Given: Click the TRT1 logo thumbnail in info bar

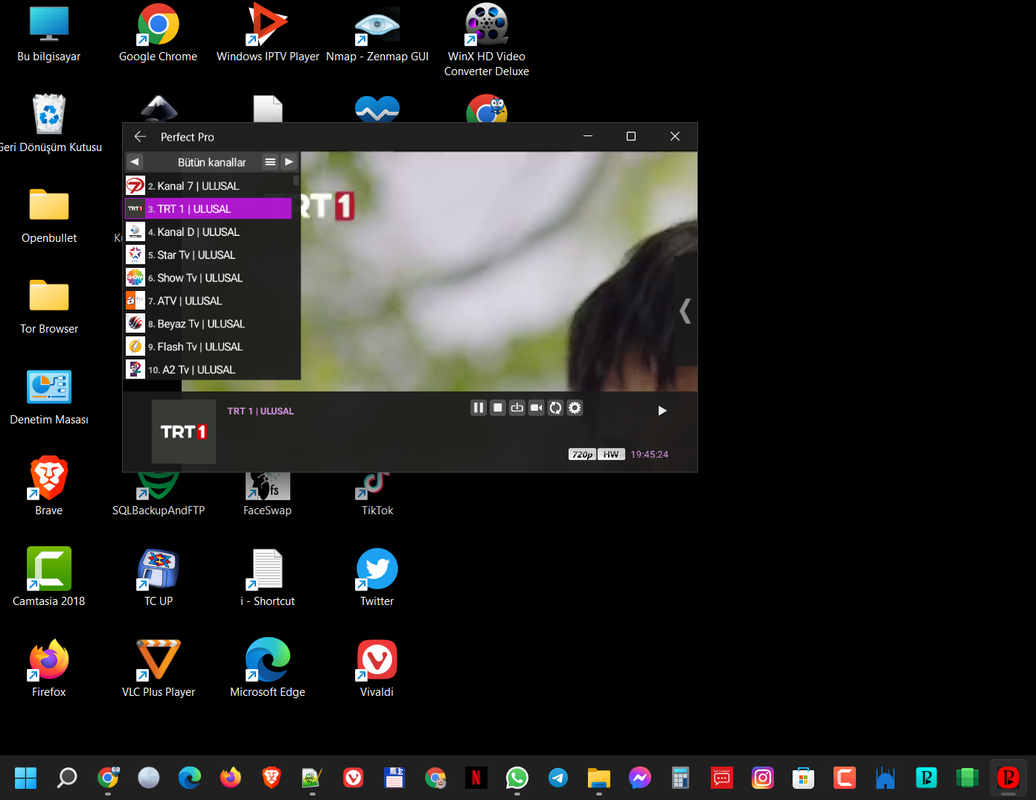Looking at the screenshot, I should [x=184, y=431].
